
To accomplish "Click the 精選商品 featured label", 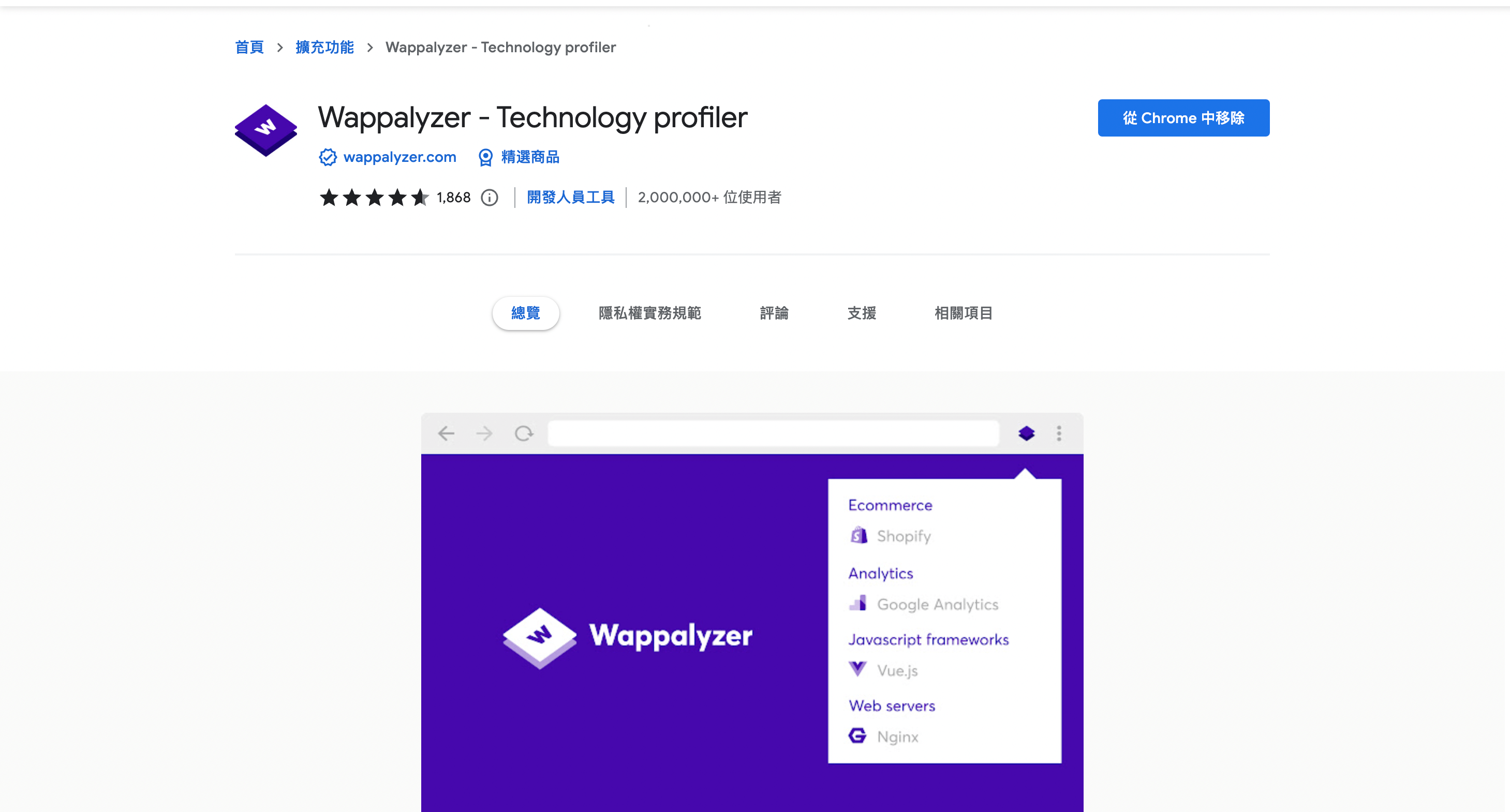I will [x=530, y=157].
